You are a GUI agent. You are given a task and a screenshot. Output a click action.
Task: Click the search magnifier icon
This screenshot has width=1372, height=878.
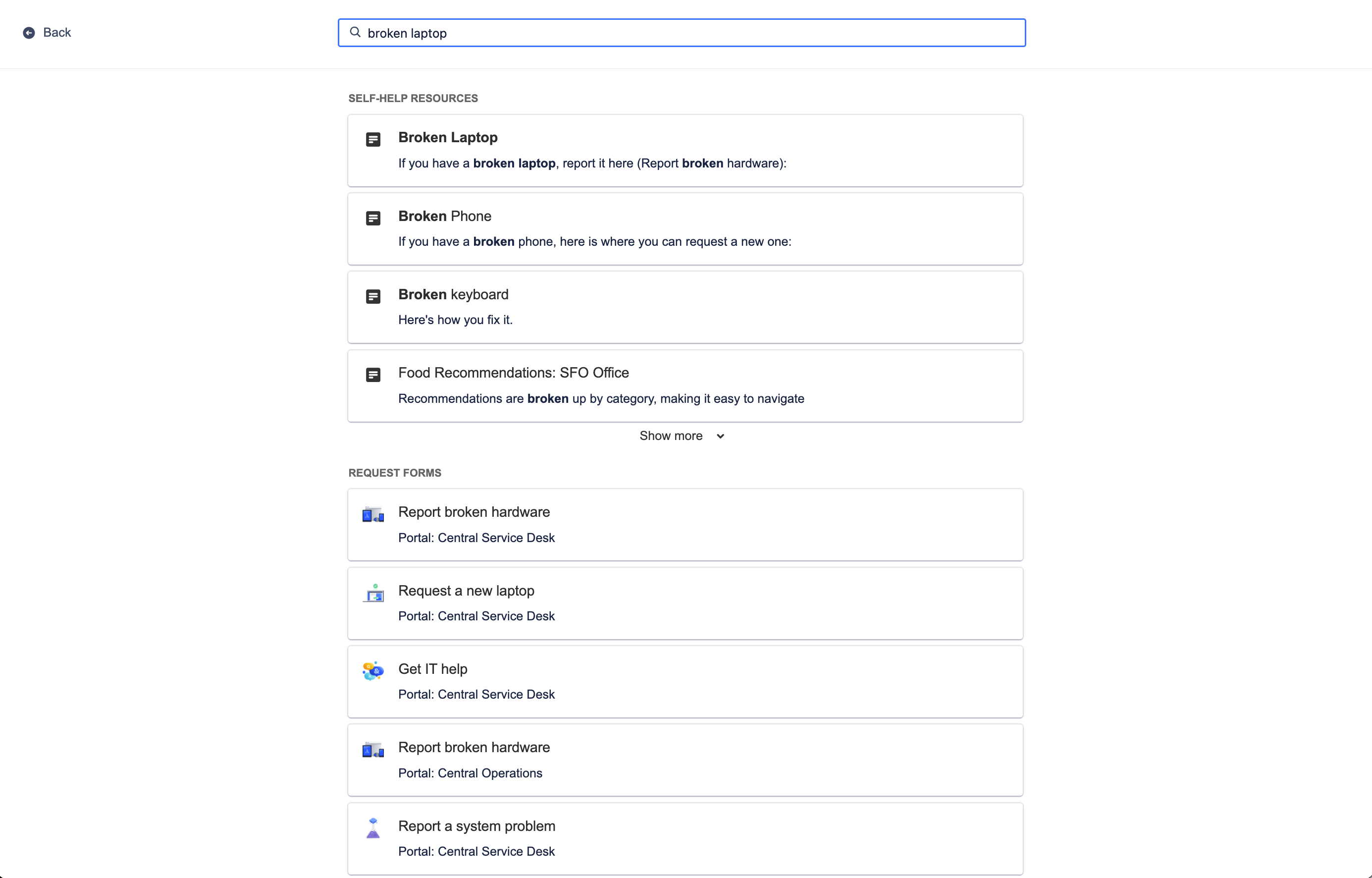[x=355, y=33]
